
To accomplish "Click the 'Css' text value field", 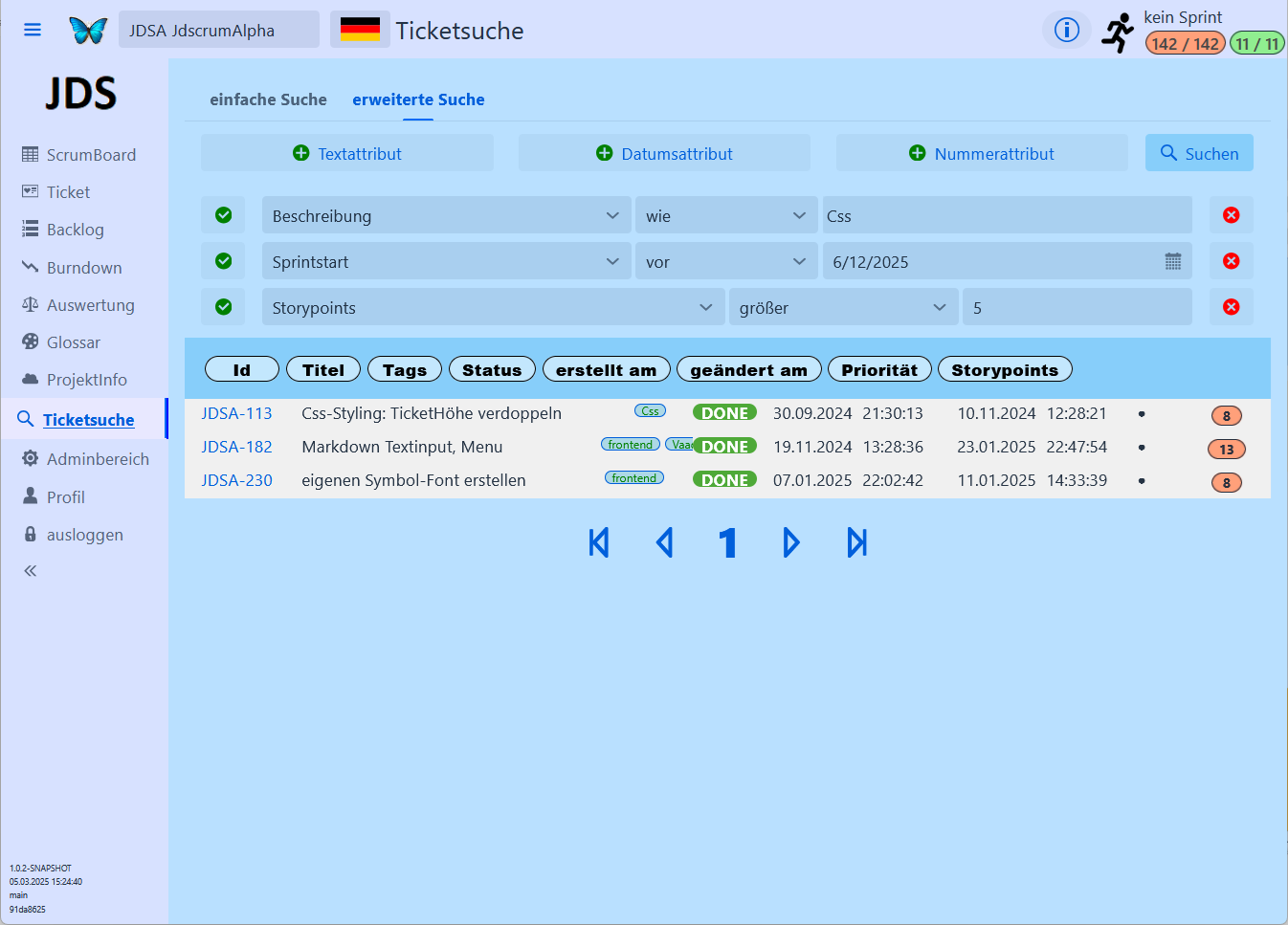I will click(x=1008, y=215).
